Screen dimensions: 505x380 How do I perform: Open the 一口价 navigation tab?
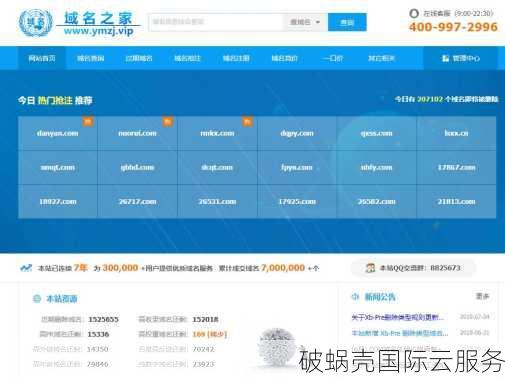(333, 58)
